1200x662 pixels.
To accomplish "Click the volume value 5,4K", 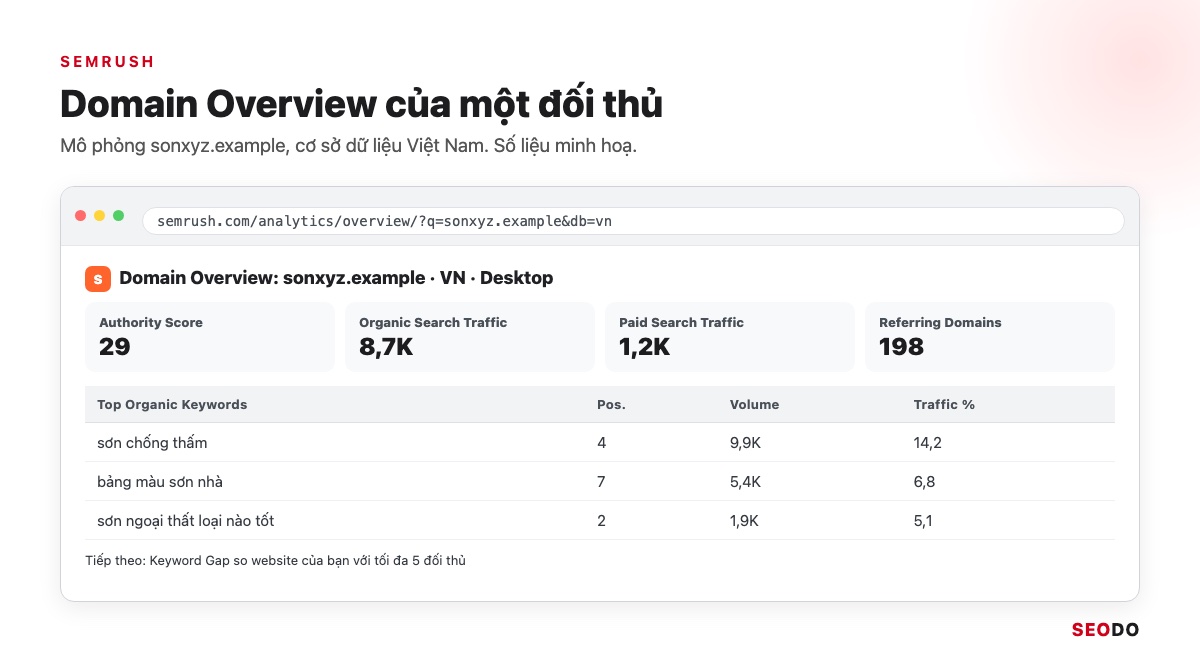I will coord(745,482).
